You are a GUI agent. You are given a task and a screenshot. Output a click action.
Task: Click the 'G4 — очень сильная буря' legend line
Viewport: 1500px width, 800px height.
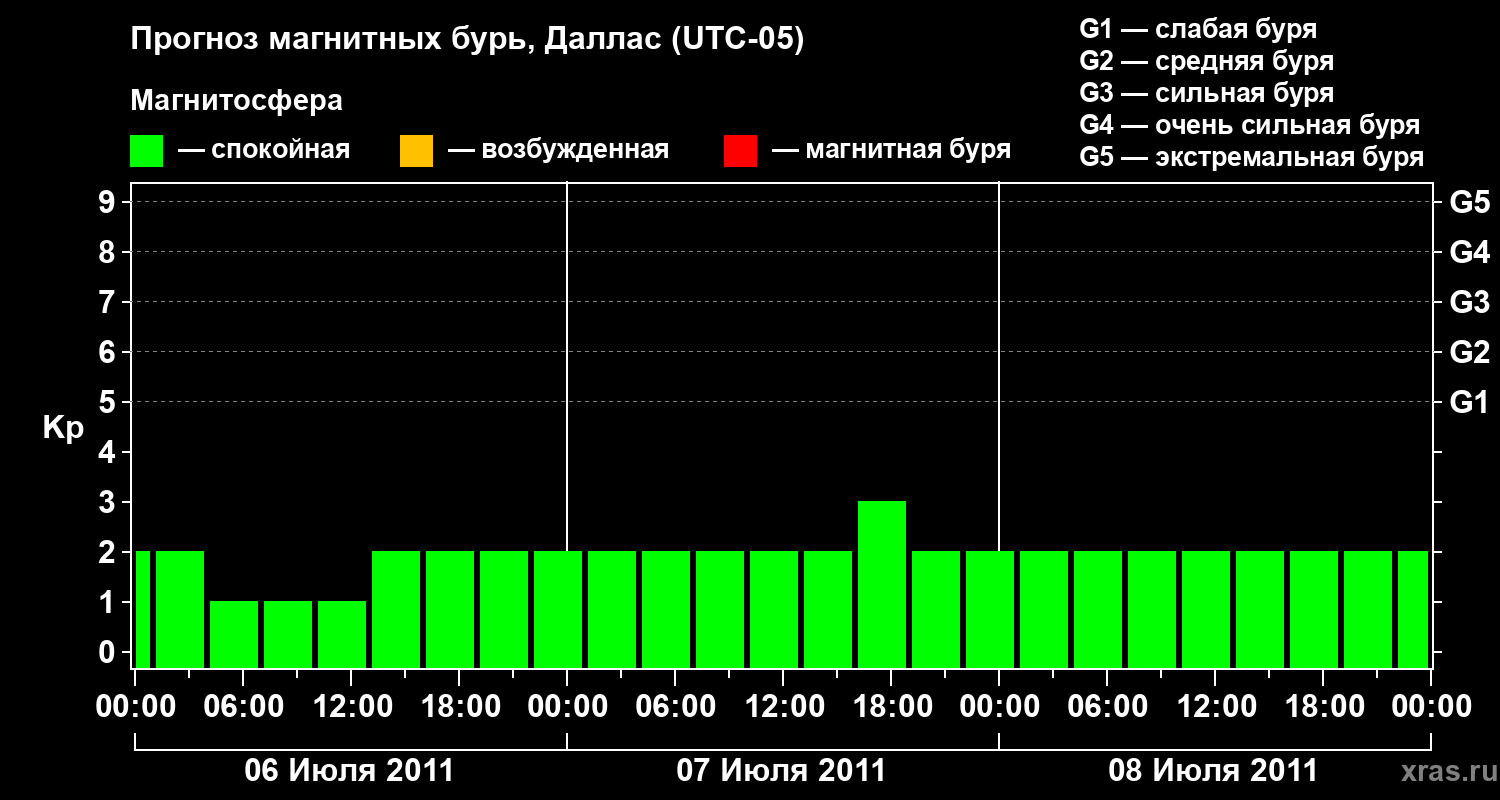pyautogui.click(x=1250, y=125)
